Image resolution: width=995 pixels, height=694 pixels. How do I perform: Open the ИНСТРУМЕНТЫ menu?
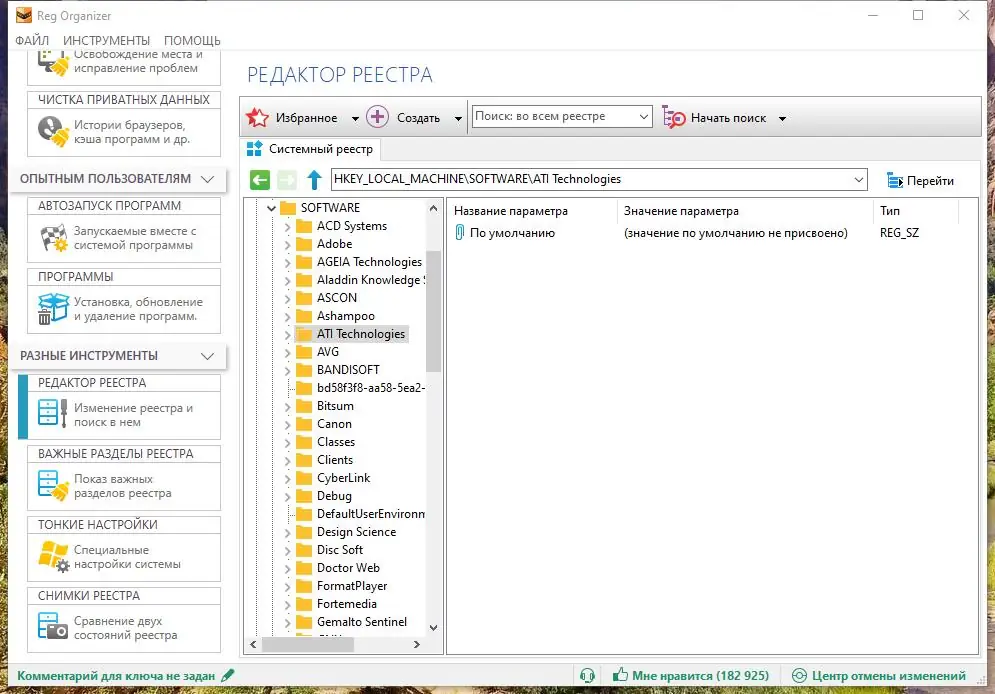click(107, 41)
